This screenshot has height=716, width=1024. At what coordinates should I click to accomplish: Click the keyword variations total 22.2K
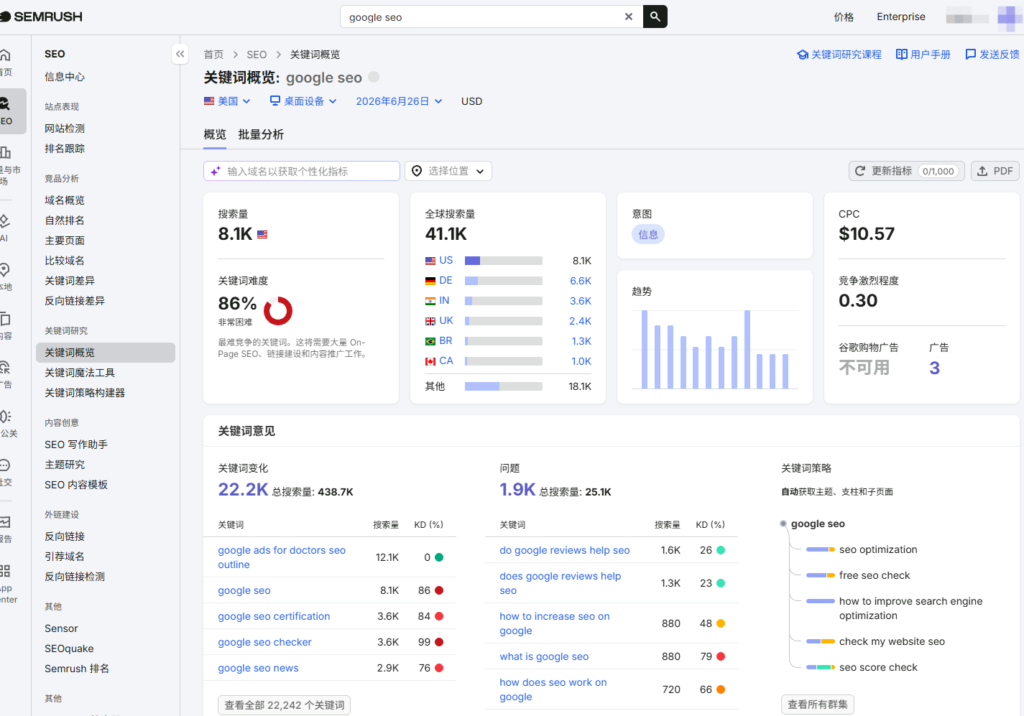(243, 490)
